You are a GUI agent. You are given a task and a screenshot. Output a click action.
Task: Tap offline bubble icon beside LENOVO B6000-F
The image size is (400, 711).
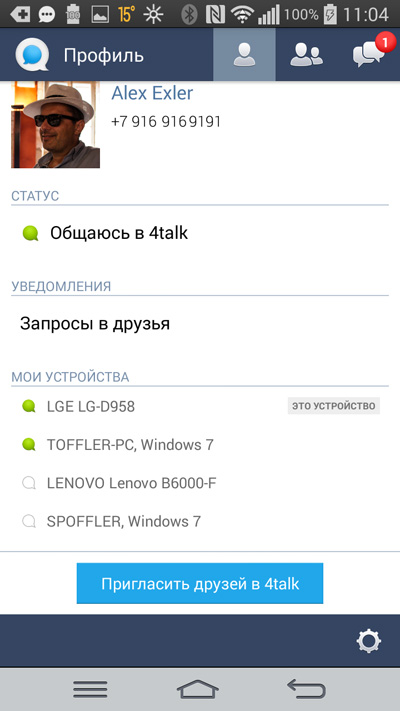[x=29, y=483]
